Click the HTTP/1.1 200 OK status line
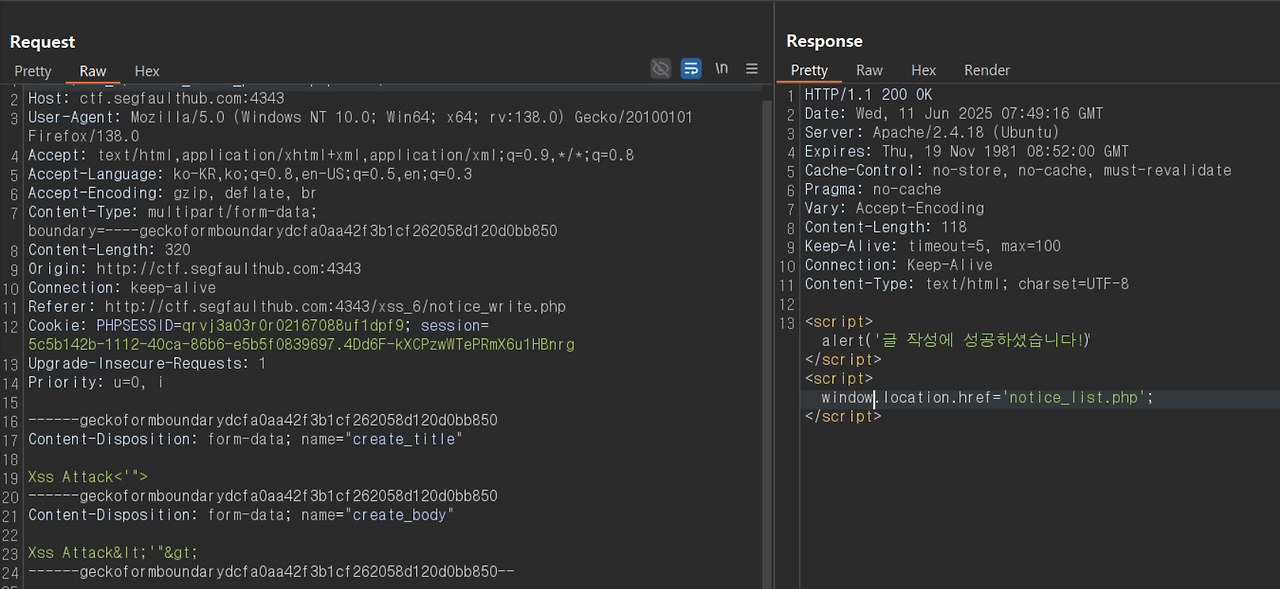The height and width of the screenshot is (589, 1280). (868, 95)
